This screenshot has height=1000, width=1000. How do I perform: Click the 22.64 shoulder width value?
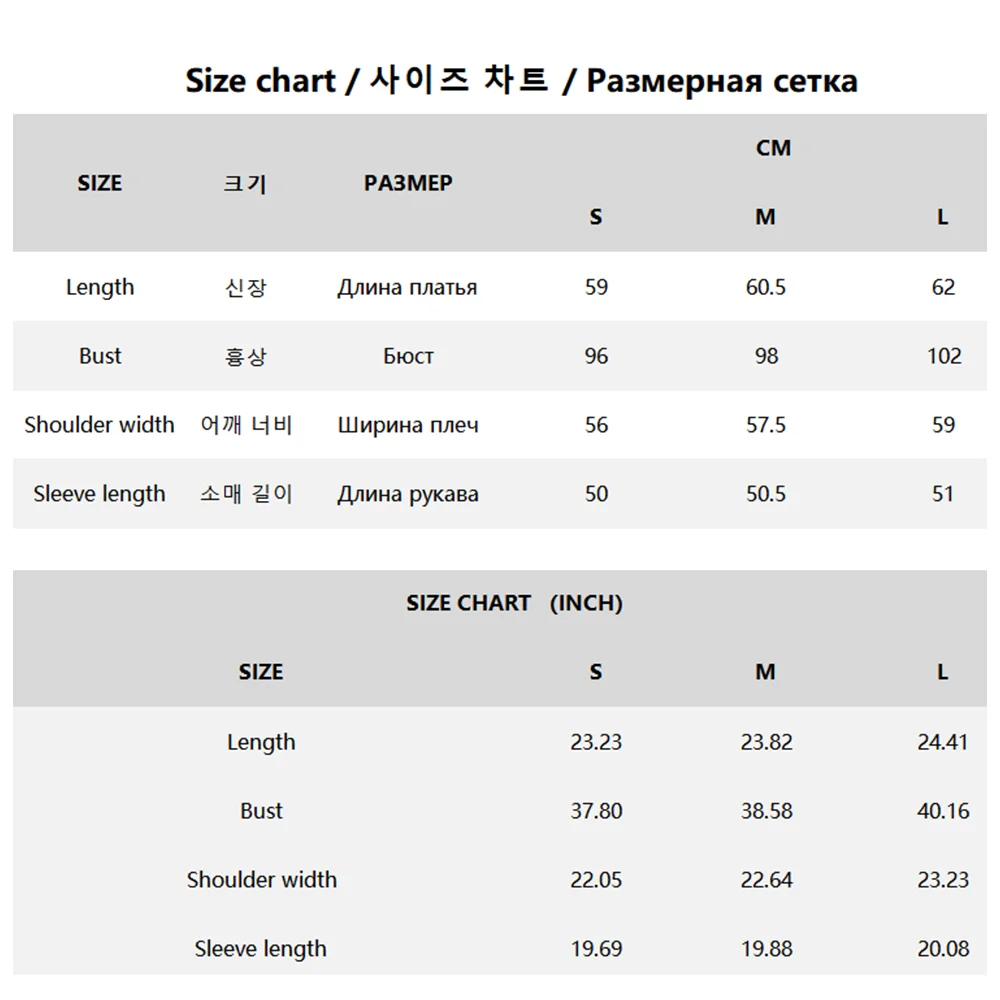[766, 880]
